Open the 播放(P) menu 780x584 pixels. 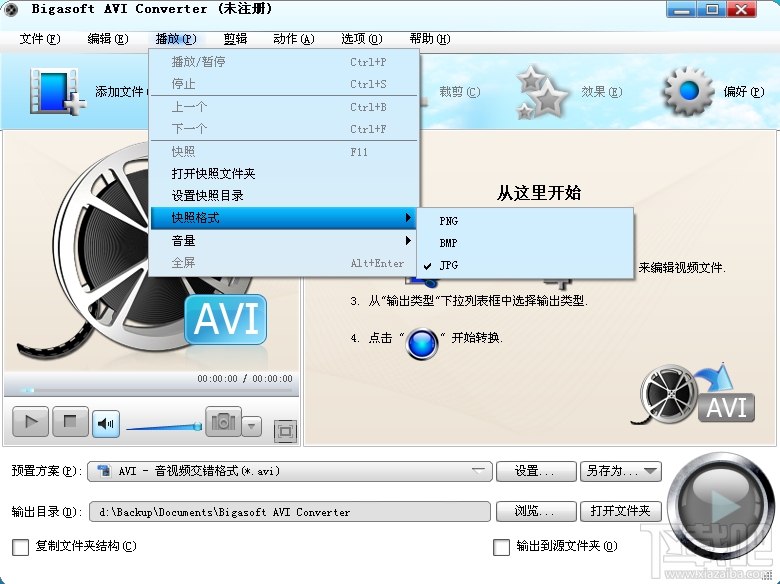(x=176, y=39)
